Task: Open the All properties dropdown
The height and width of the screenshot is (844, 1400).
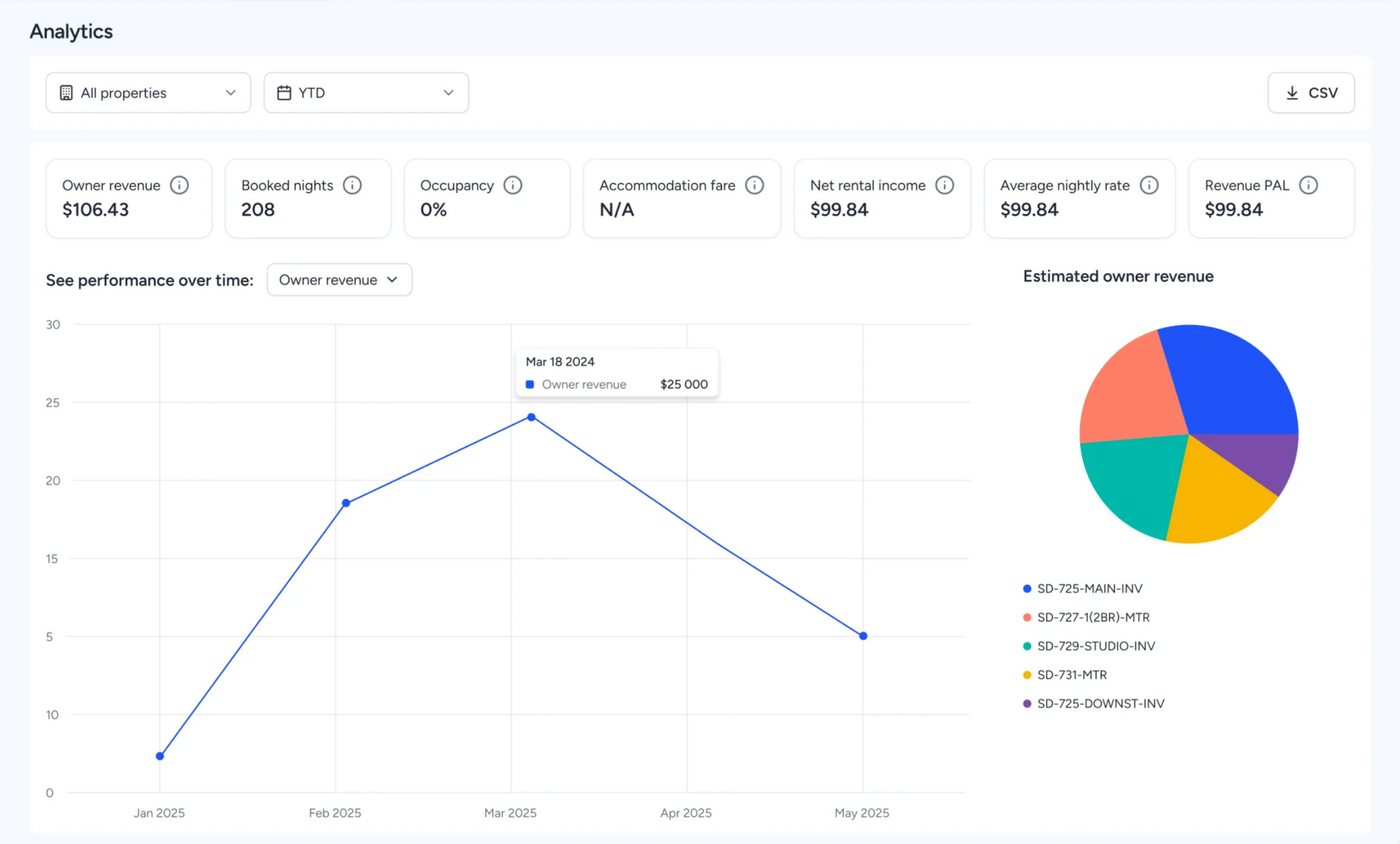Action: pyautogui.click(x=148, y=93)
